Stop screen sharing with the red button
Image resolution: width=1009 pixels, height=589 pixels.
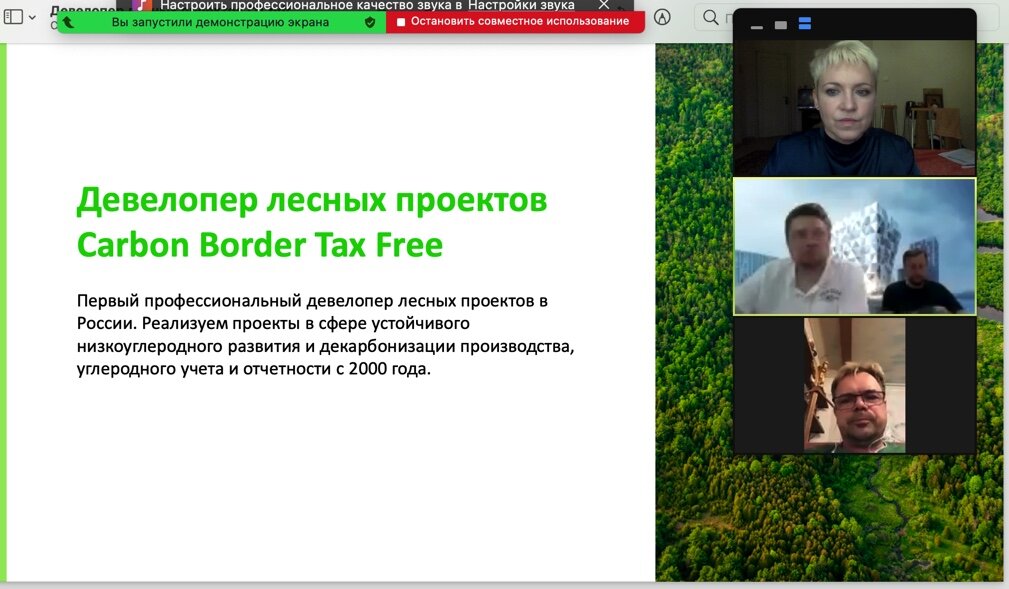(x=515, y=22)
